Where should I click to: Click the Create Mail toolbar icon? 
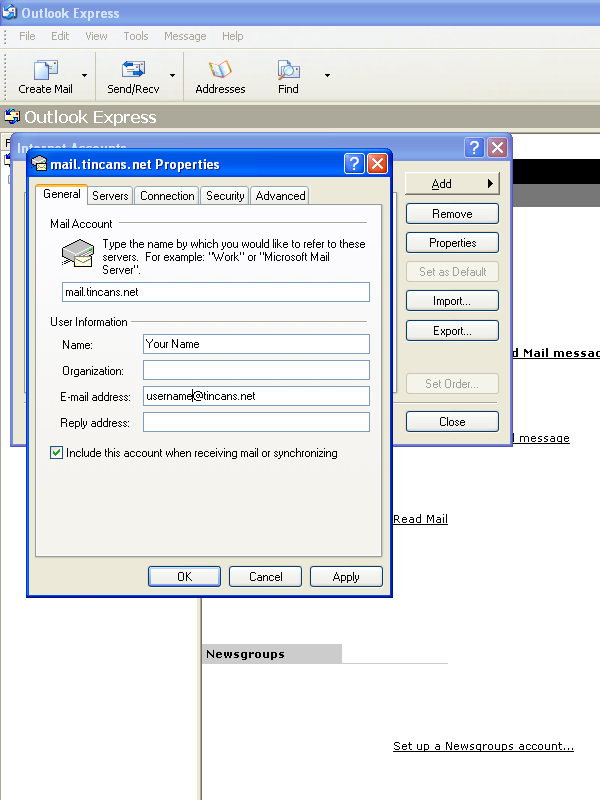pos(45,70)
